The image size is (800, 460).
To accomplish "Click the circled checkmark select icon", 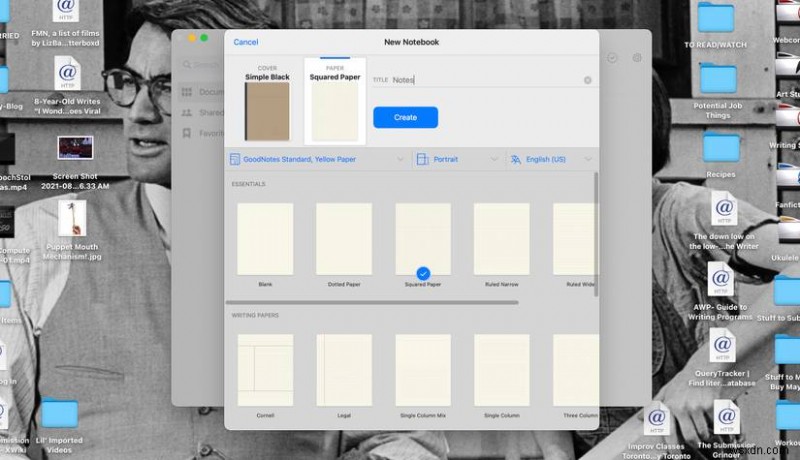I will point(612,58).
